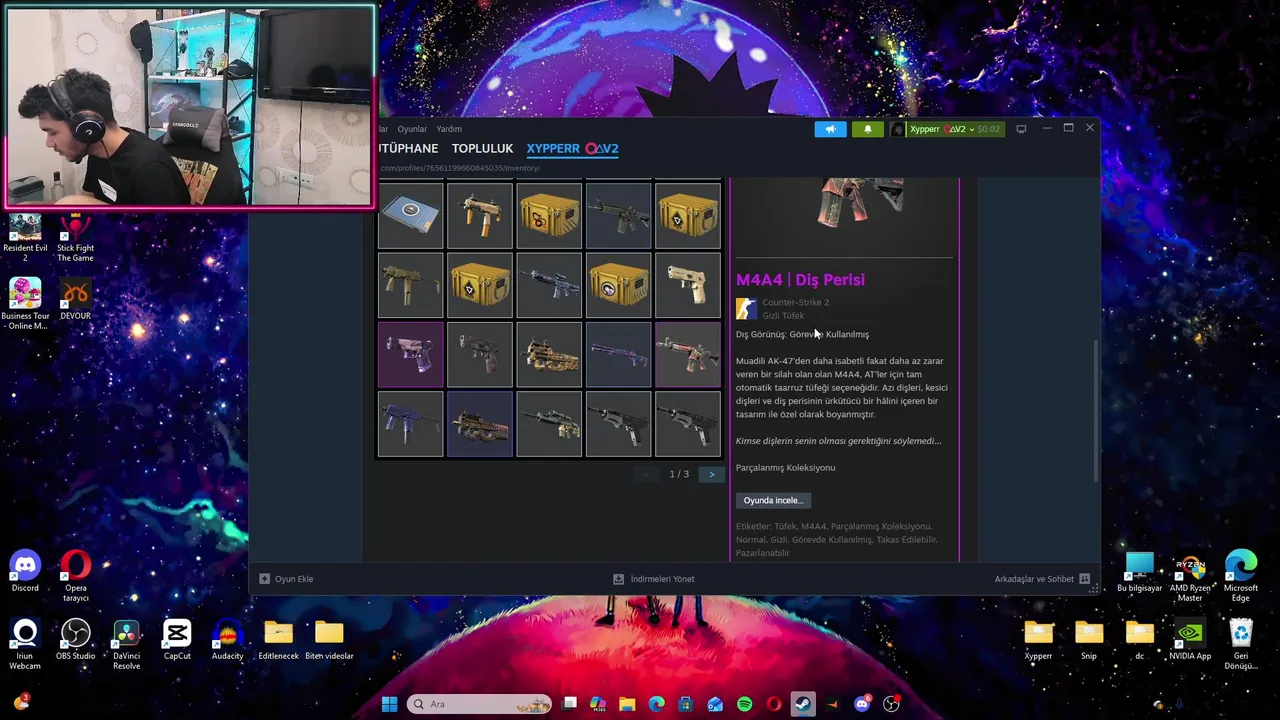Open Steam Big Picture mode icon
Screen dimensions: 1280x720
pyautogui.click(x=1021, y=129)
